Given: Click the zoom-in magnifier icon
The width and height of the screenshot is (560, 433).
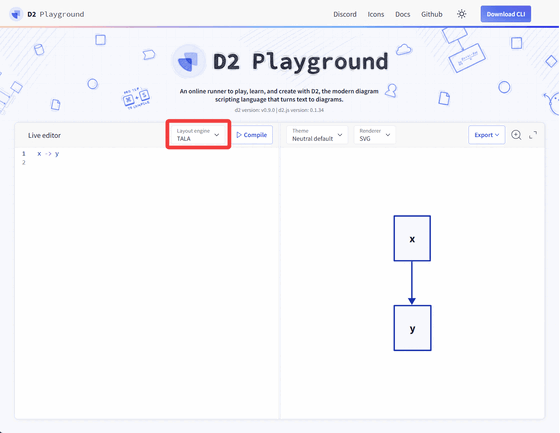Looking at the screenshot, I should click(516, 135).
